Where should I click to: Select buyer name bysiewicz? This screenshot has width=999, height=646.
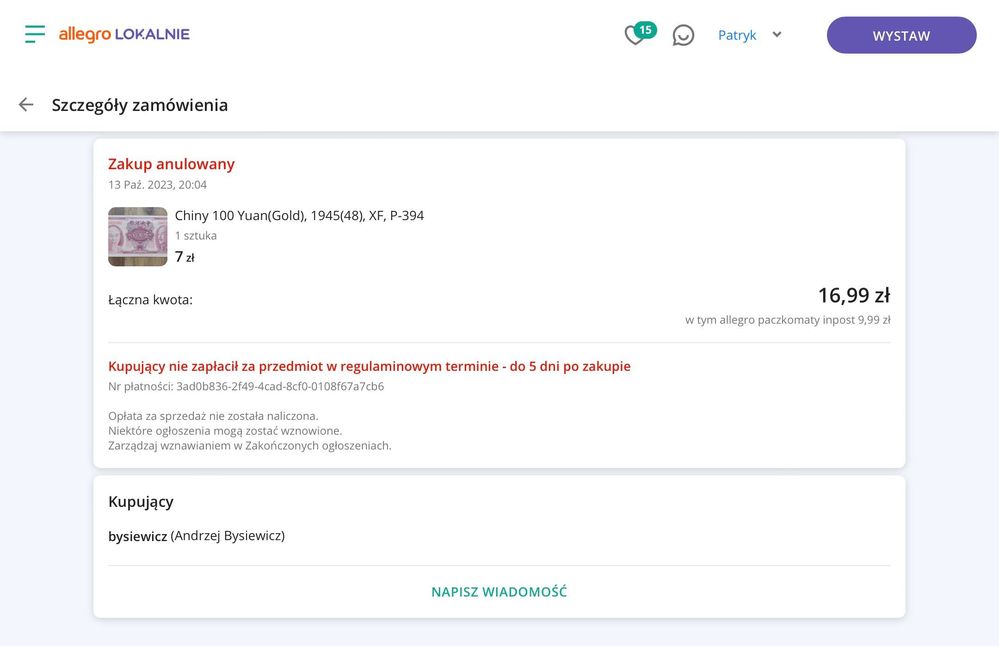point(138,536)
